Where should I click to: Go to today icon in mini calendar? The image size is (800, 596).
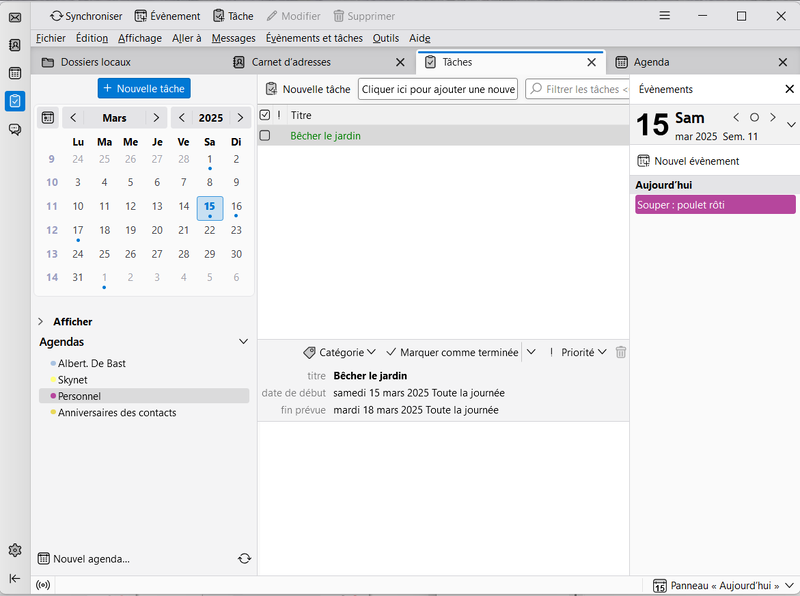coord(48,118)
